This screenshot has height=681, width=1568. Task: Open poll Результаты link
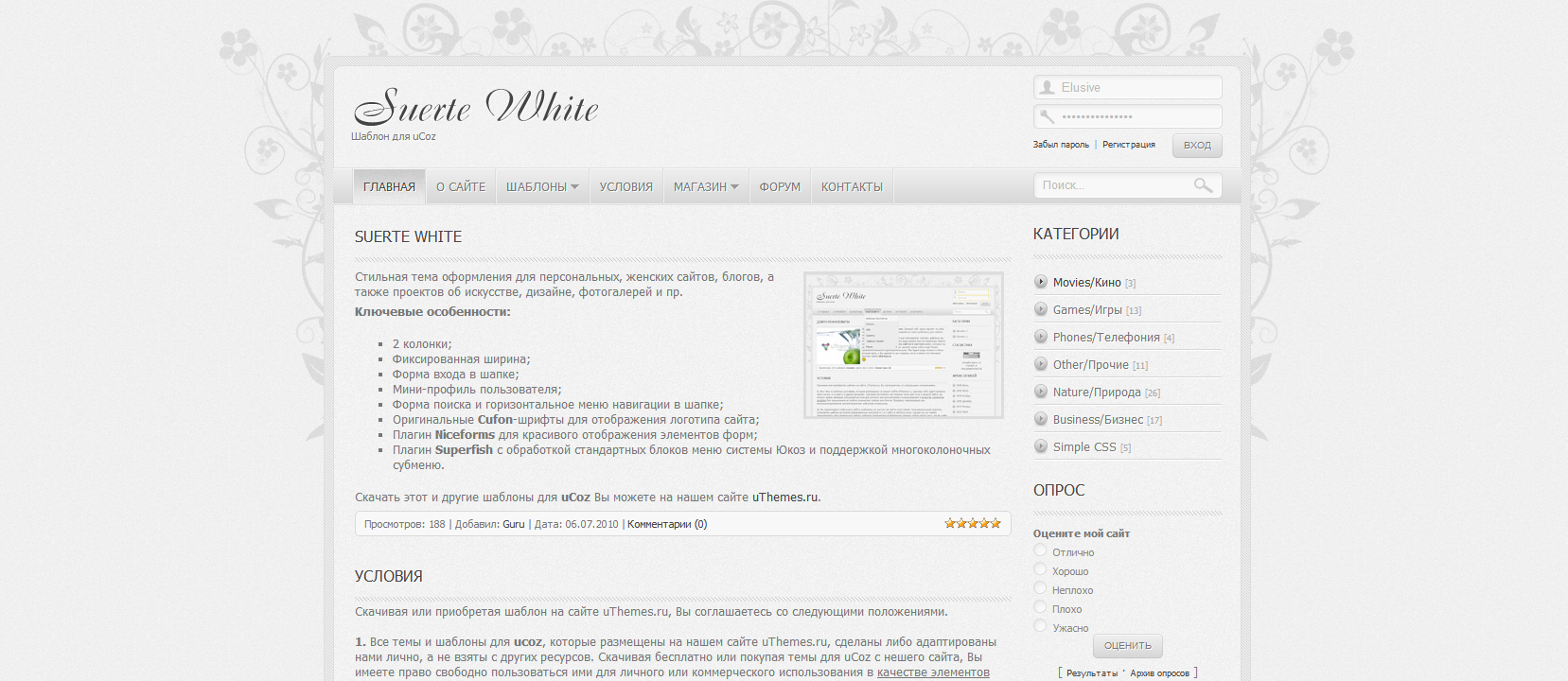(x=1092, y=673)
